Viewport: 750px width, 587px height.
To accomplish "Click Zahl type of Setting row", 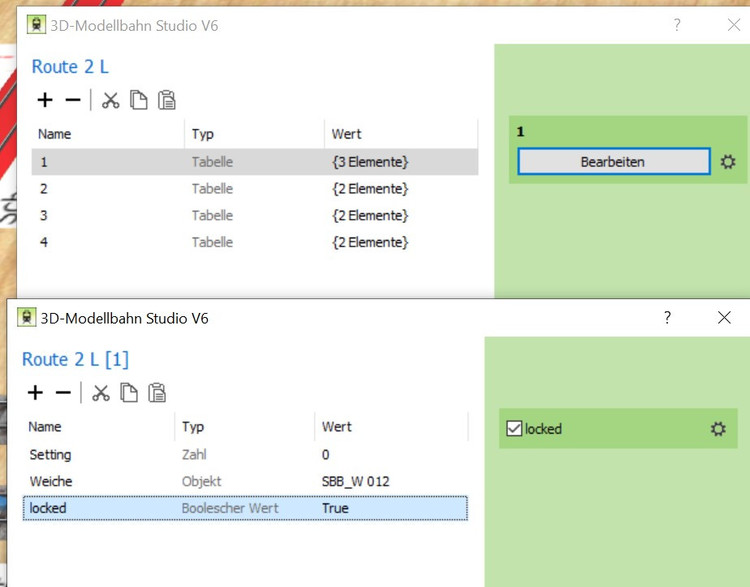I will [194, 454].
